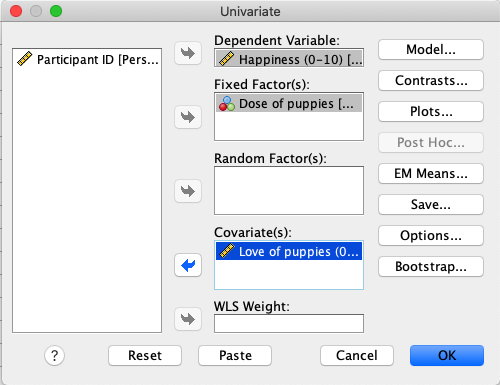The height and width of the screenshot is (385, 500).
Task: Open the Options... dialog
Action: (431, 236)
